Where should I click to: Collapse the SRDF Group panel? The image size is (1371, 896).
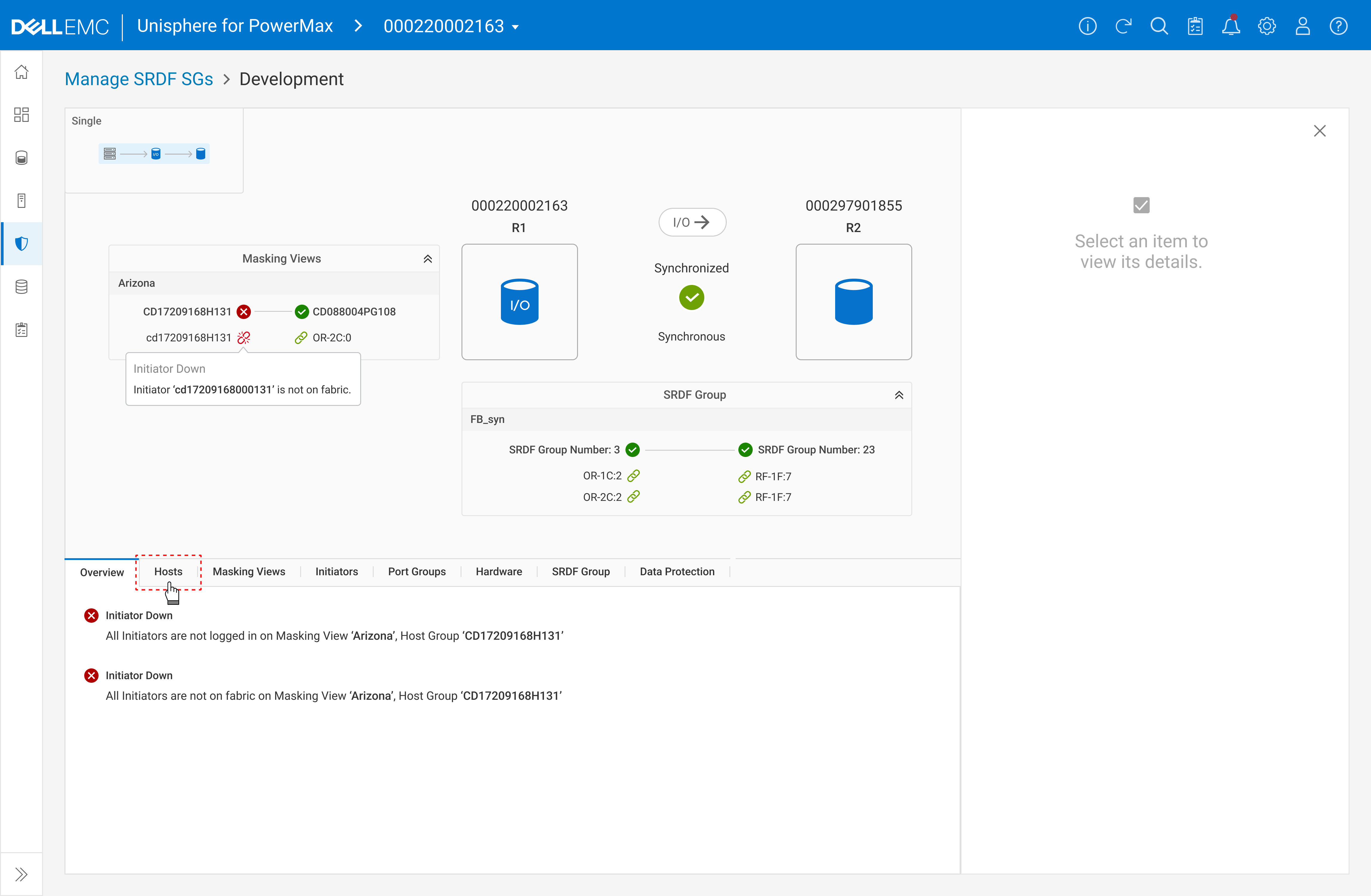click(899, 395)
